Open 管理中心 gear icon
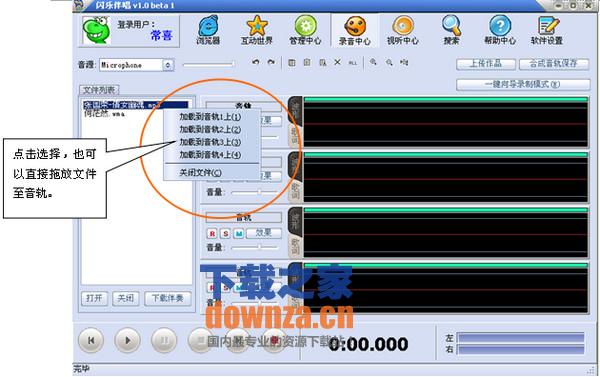The height and width of the screenshot is (377, 600). 305,30
